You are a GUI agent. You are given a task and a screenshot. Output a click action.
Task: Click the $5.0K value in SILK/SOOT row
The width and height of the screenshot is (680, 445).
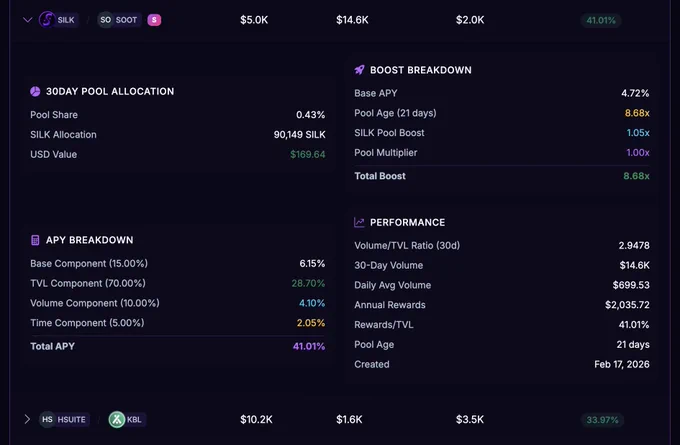[x=254, y=20]
